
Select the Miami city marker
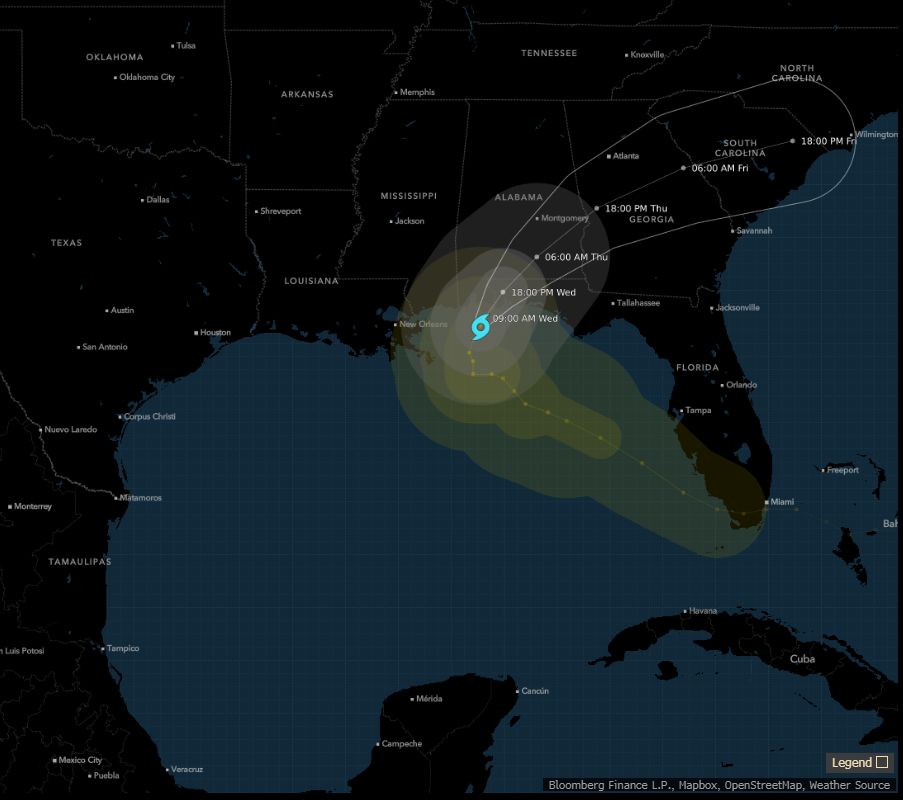[x=769, y=502]
